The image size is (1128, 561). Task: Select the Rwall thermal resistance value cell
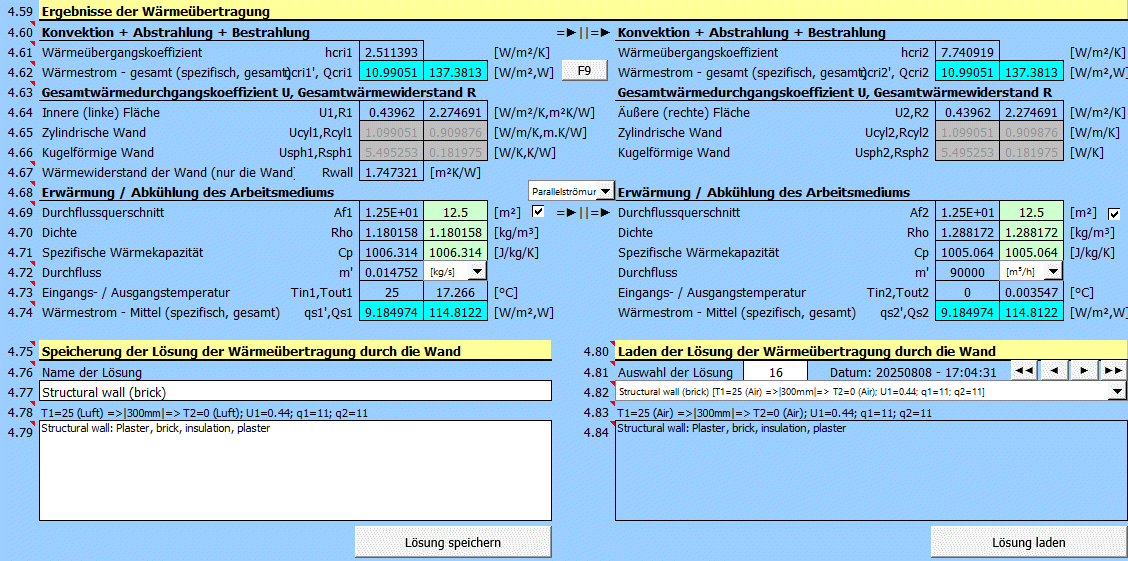pyautogui.click(x=391, y=172)
